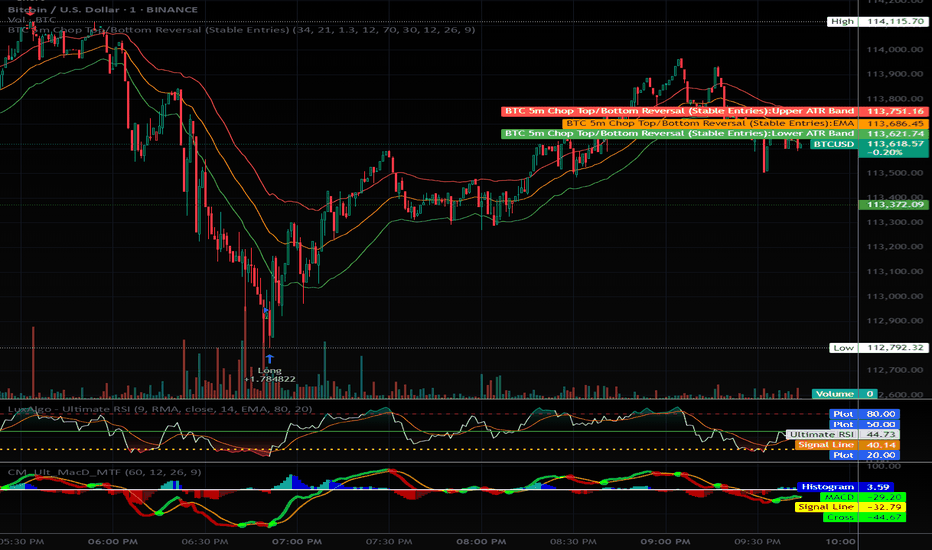Image resolution: width=932 pixels, height=550 pixels.
Task: Click the CM_Ult_MacD_MTF indicator legend title
Action: click(x=104, y=472)
